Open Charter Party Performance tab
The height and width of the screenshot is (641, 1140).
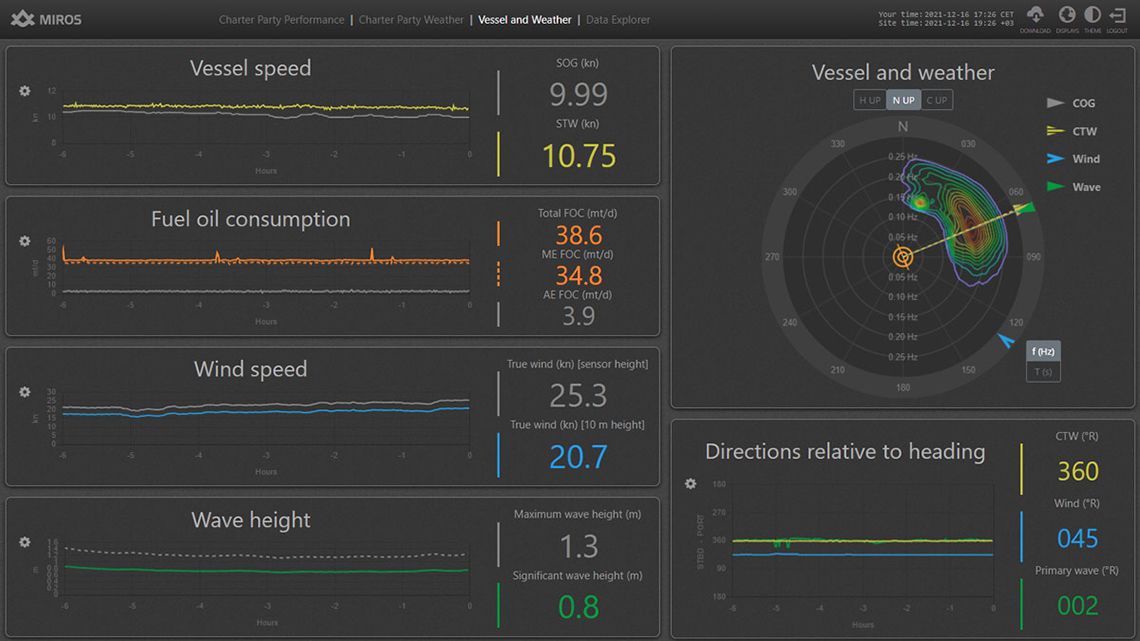pyautogui.click(x=281, y=20)
